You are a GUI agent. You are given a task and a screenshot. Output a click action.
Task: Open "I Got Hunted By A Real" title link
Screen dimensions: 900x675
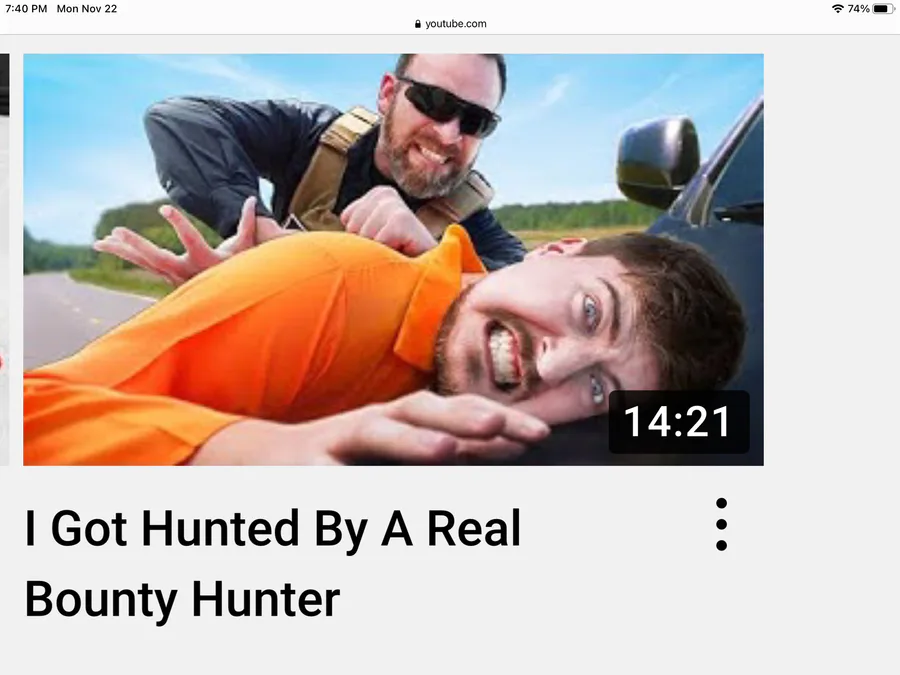point(273,529)
